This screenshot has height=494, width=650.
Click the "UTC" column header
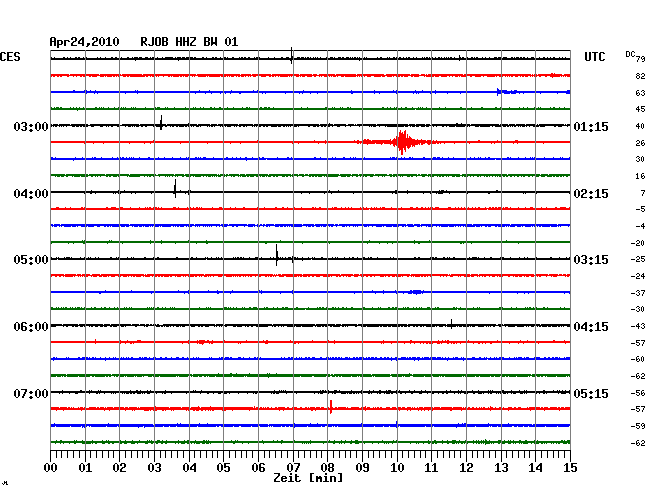(x=594, y=57)
